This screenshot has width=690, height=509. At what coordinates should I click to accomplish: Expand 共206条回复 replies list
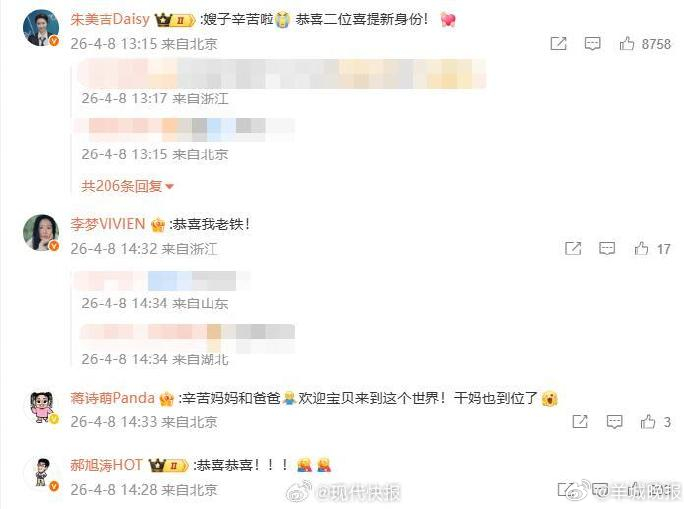tap(127, 186)
